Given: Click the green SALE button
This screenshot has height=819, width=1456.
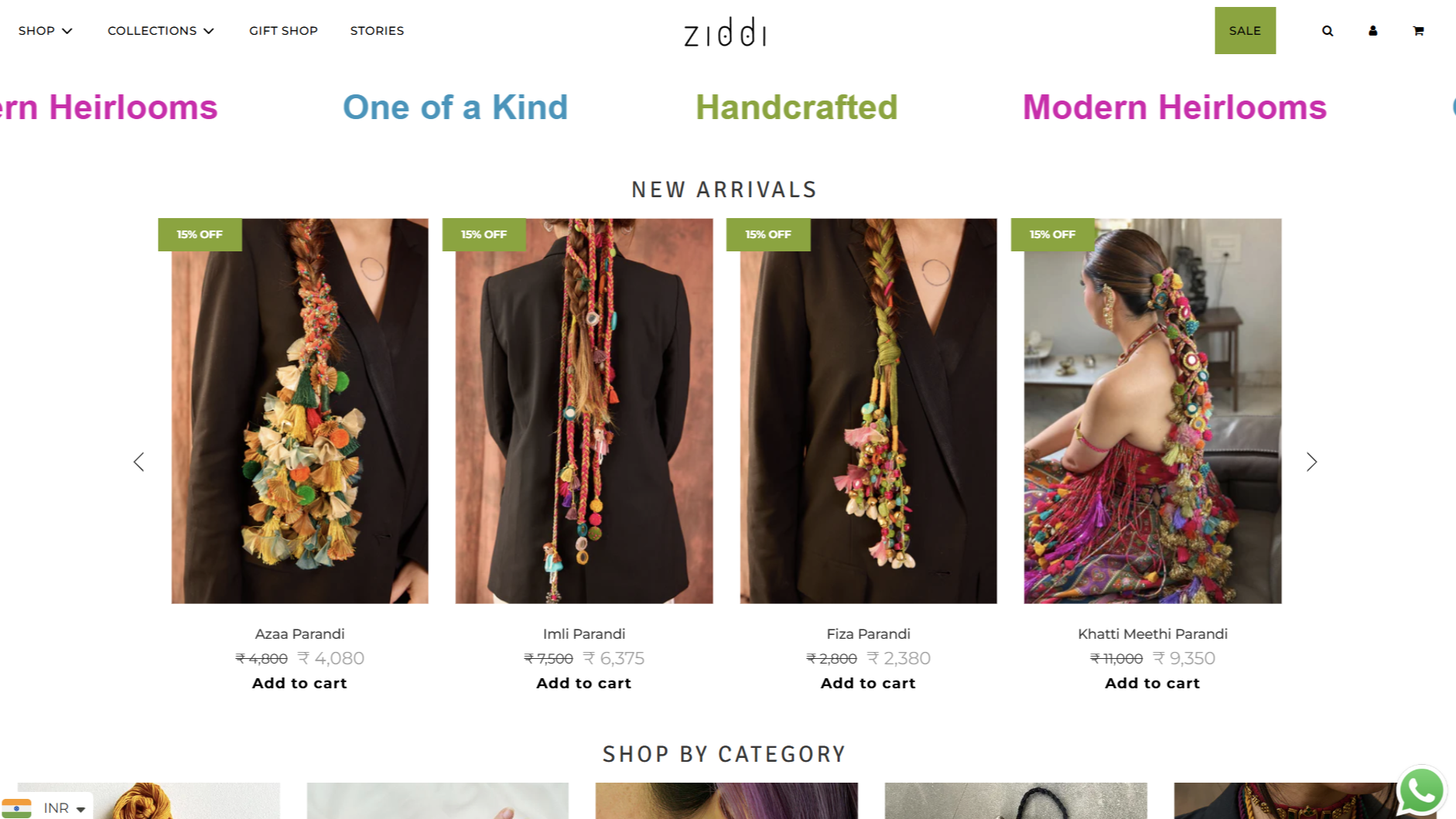Looking at the screenshot, I should (x=1245, y=31).
